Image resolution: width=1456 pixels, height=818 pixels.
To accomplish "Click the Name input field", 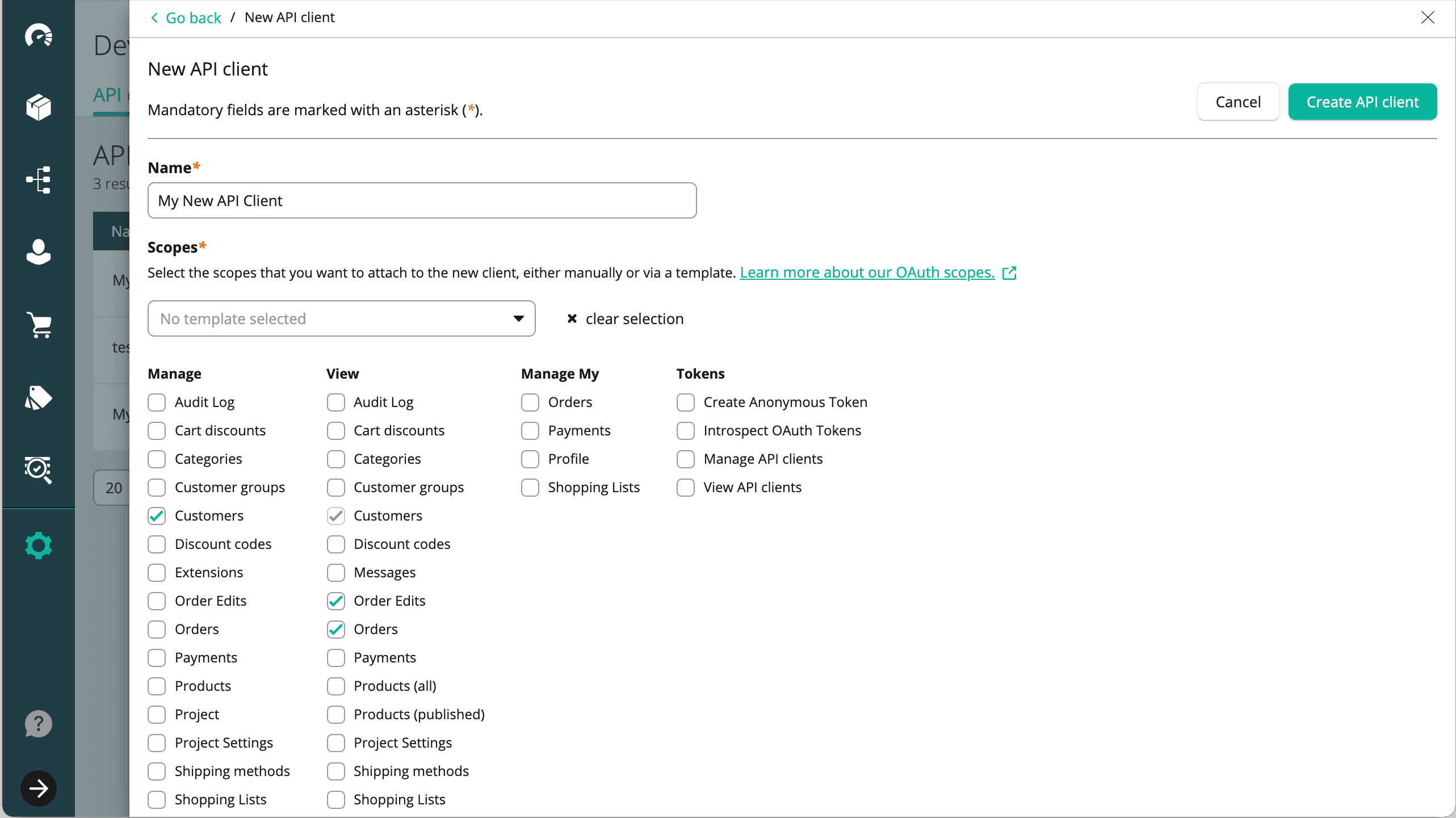I will (x=422, y=200).
